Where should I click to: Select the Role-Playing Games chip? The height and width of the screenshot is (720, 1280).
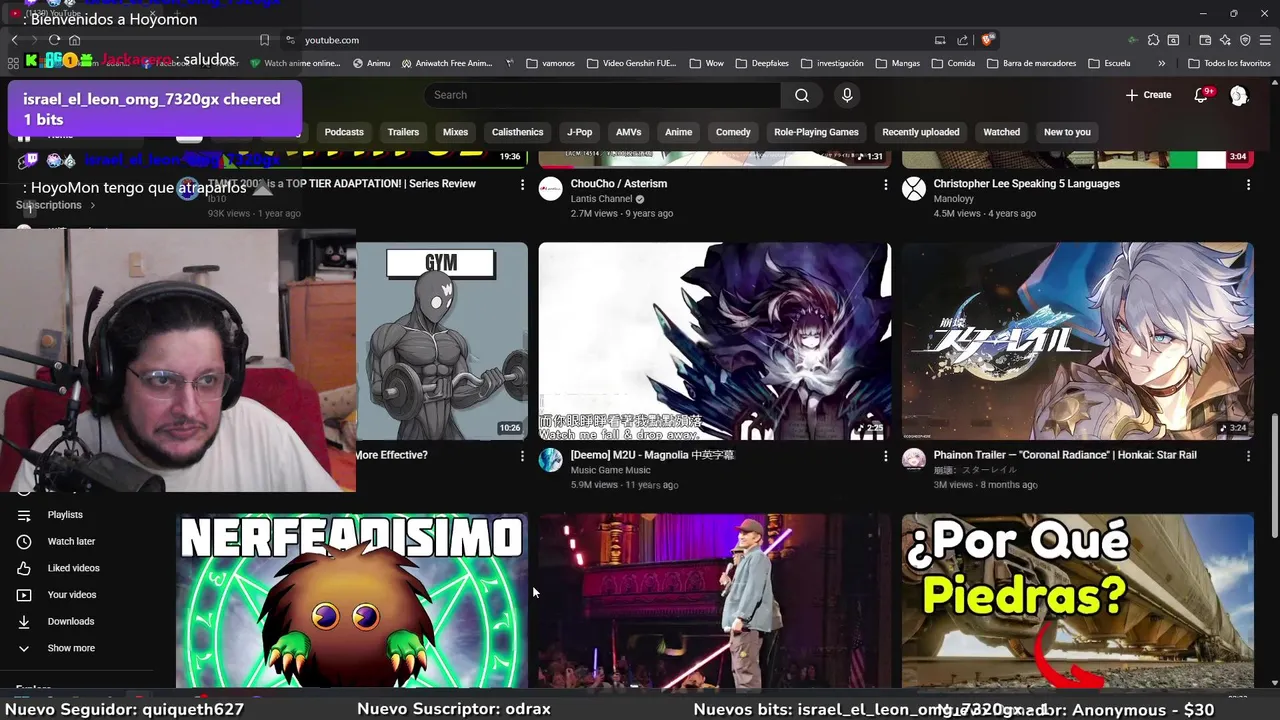pos(816,132)
